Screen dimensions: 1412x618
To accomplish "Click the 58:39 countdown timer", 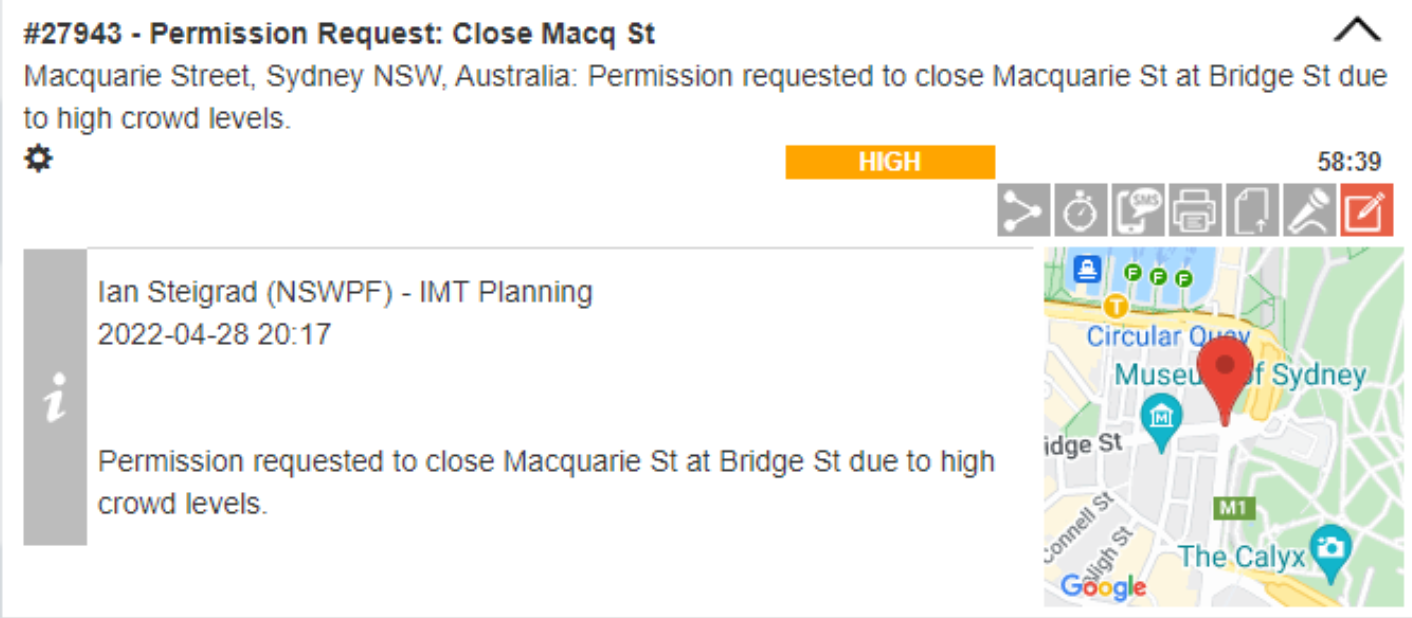I will click(1349, 162).
